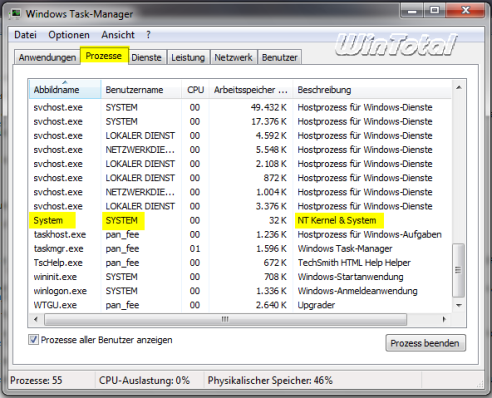
Task: Click the 'NT Kernel & System' description
Action: pos(337,220)
